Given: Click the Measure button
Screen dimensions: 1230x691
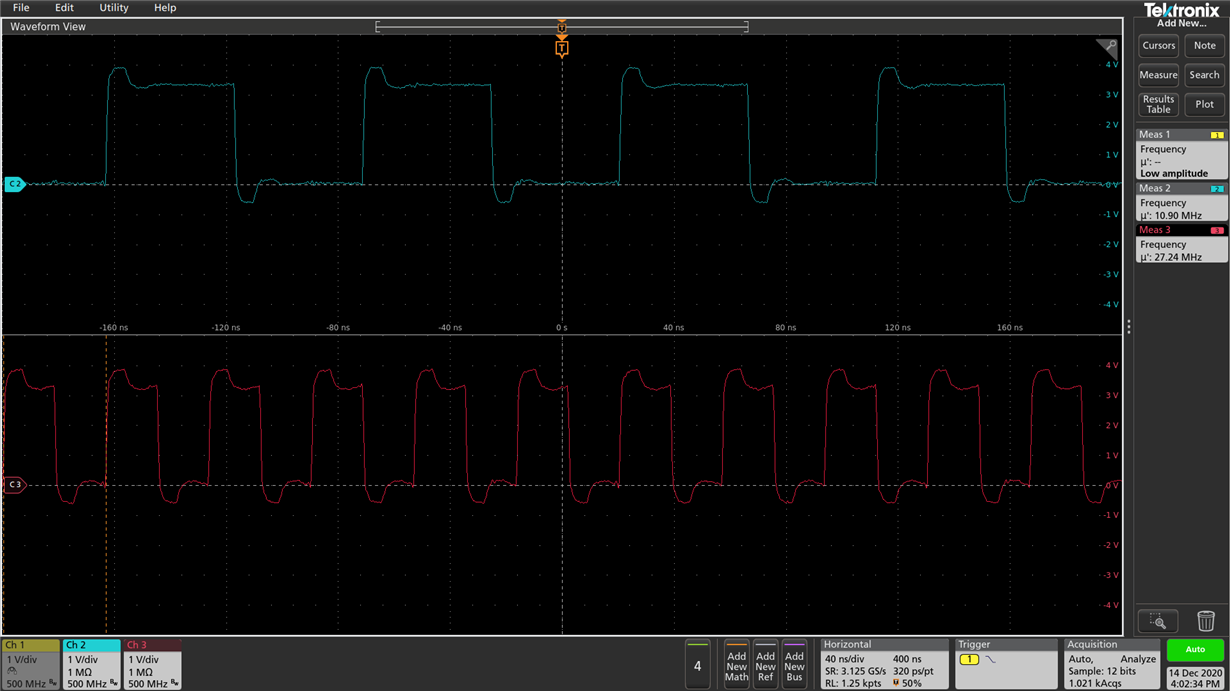Looking at the screenshot, I should (1159, 75).
